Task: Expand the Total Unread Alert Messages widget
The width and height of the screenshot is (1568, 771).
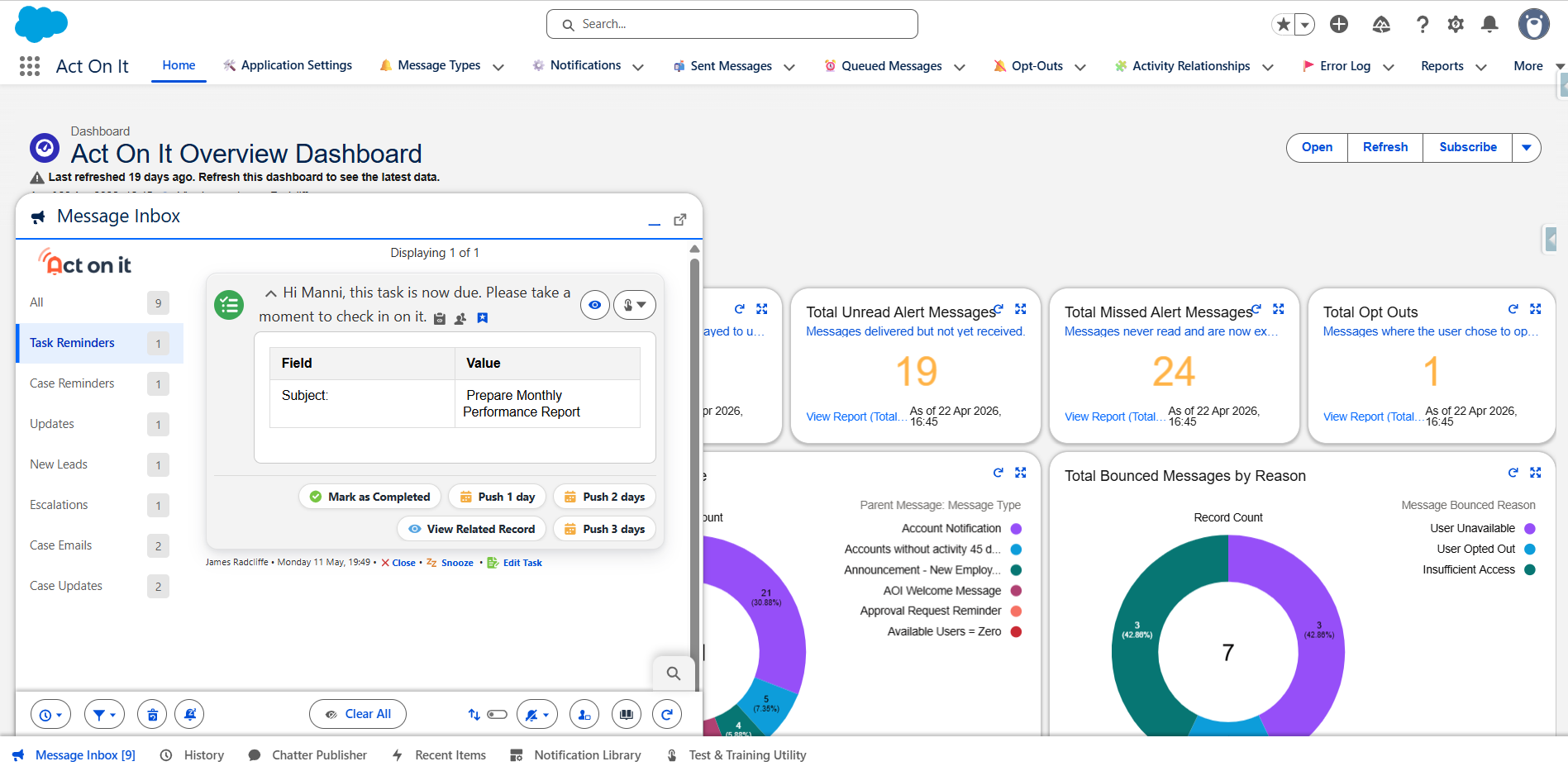Action: click(x=1021, y=309)
